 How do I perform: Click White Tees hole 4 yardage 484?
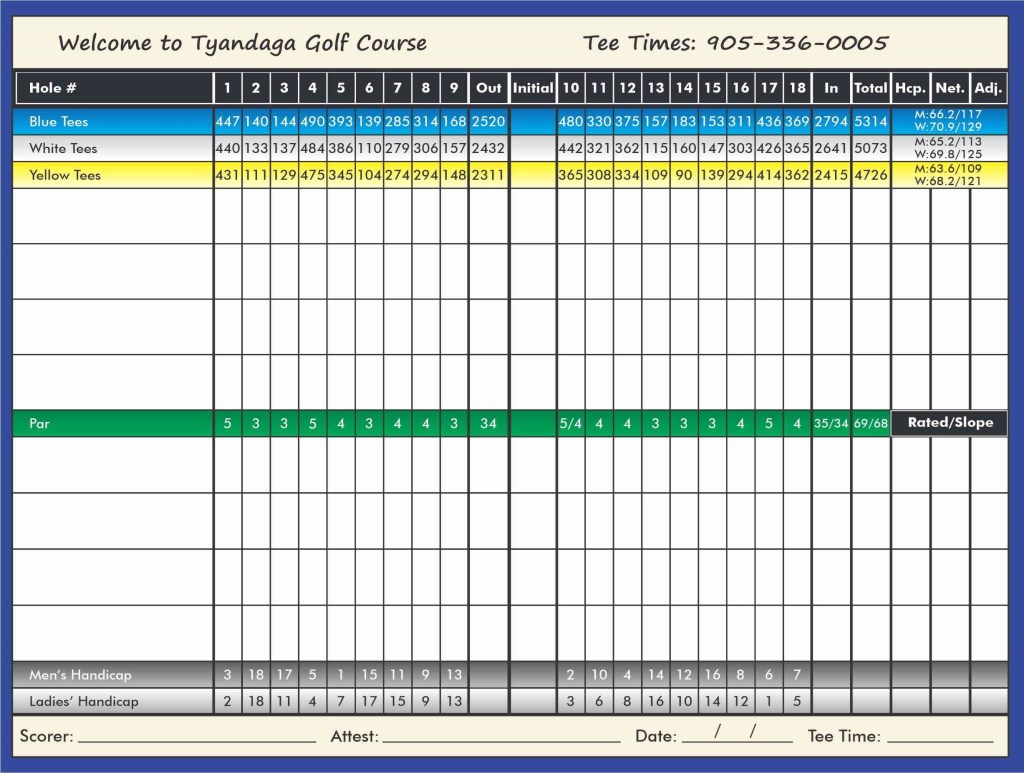point(312,148)
